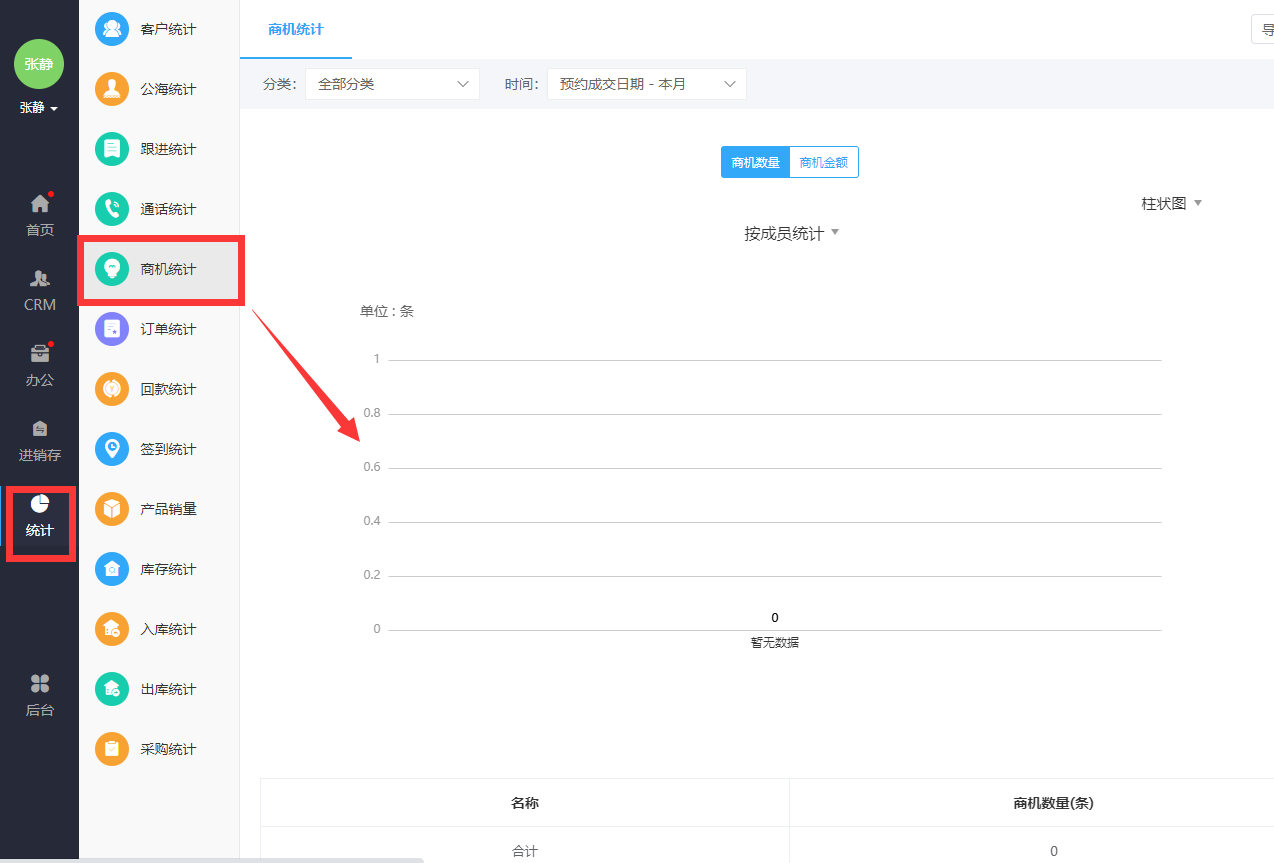Select the 统计 pie chart icon

coord(40,504)
